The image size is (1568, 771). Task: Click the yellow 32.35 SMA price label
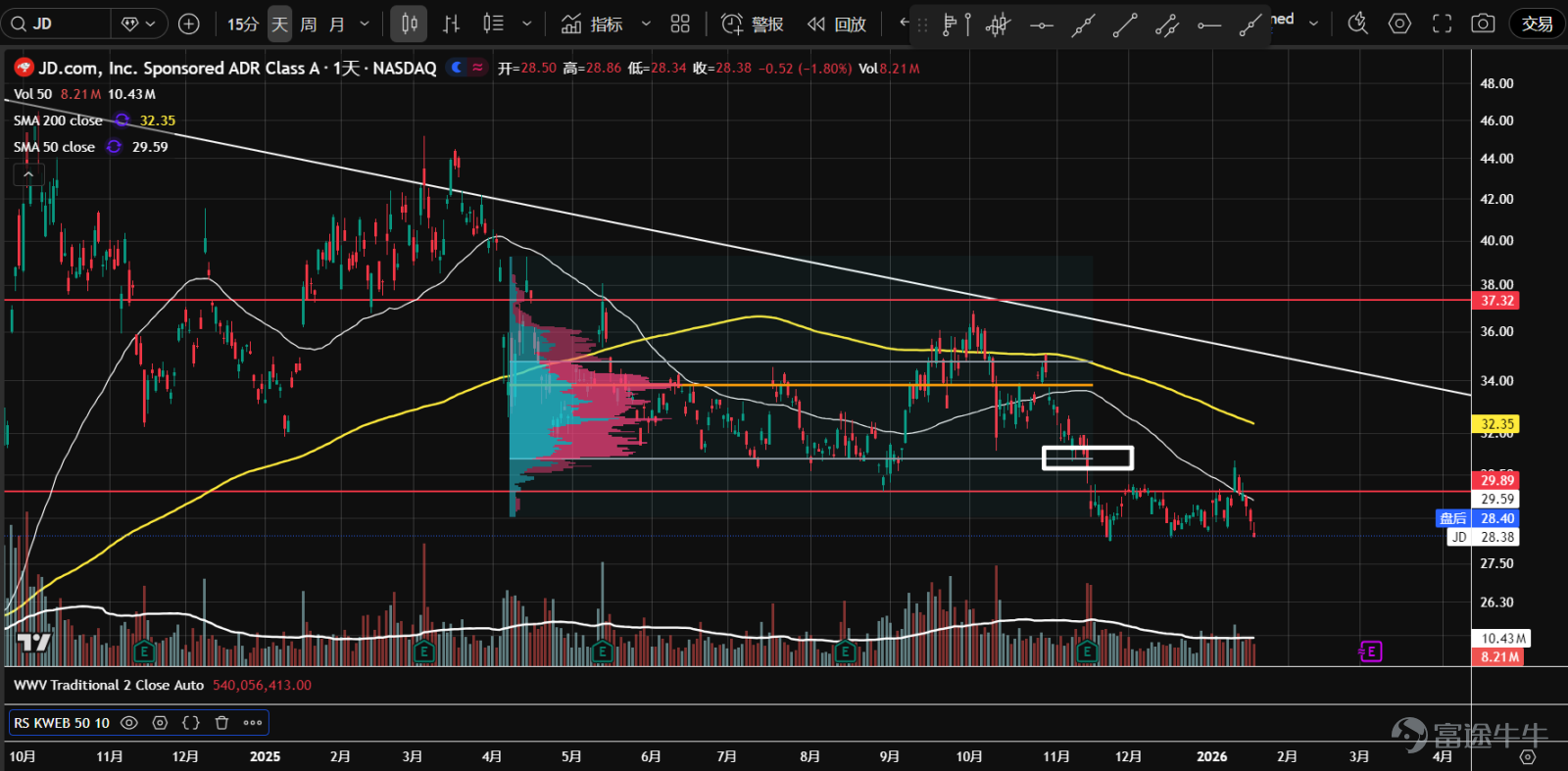[1496, 424]
